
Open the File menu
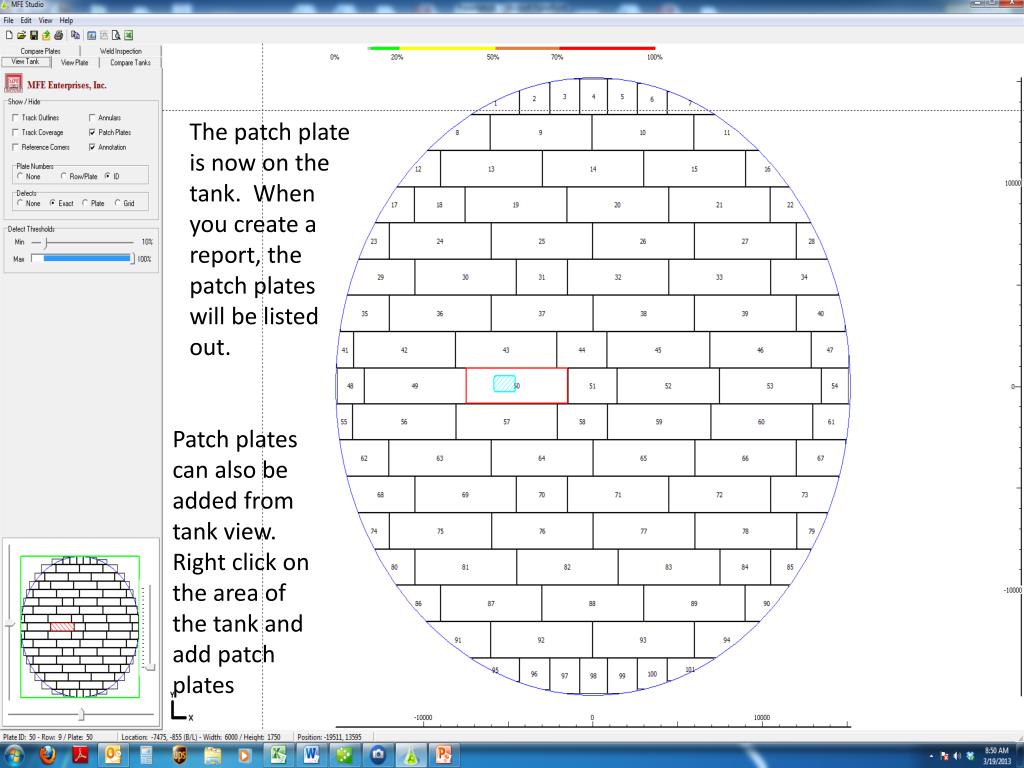(8, 20)
